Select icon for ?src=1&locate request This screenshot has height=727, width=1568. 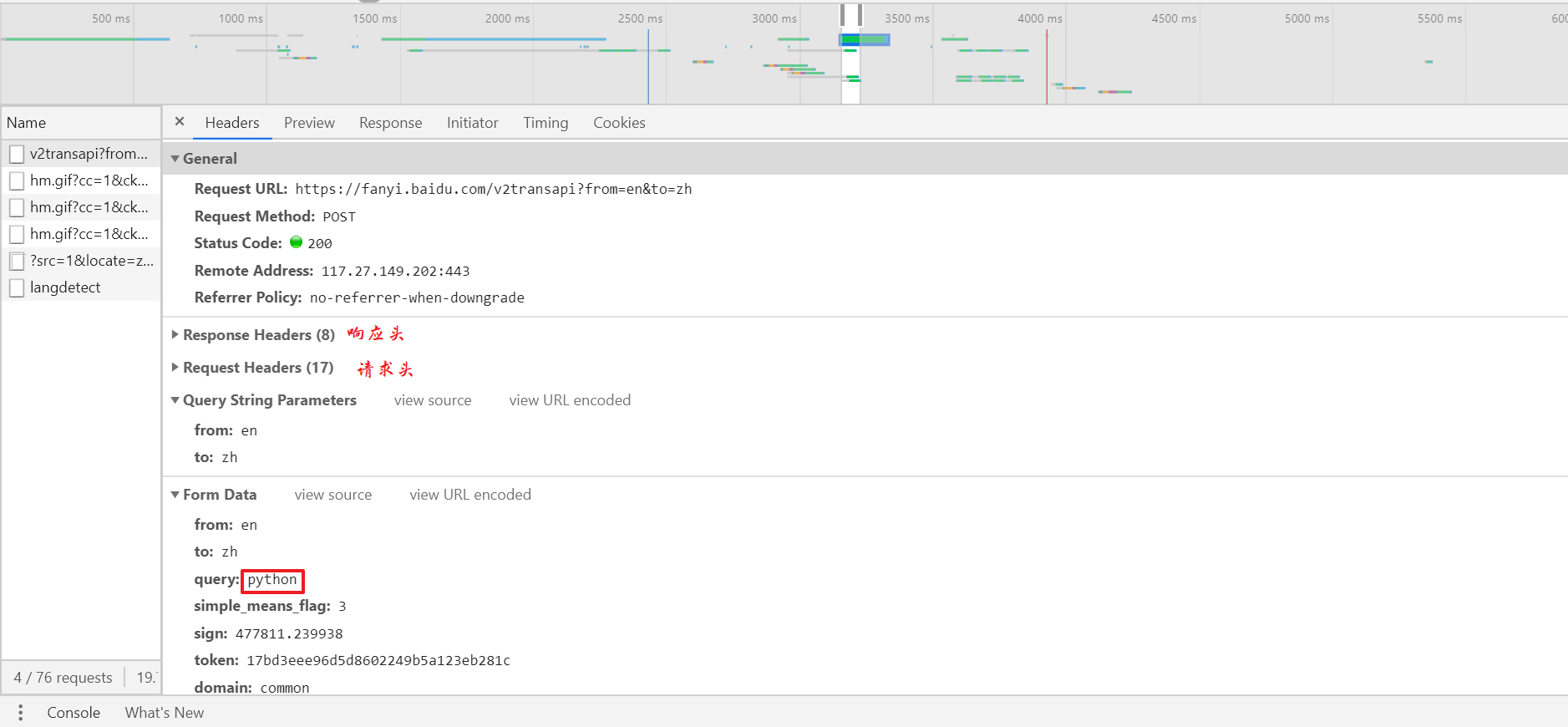click(17, 261)
